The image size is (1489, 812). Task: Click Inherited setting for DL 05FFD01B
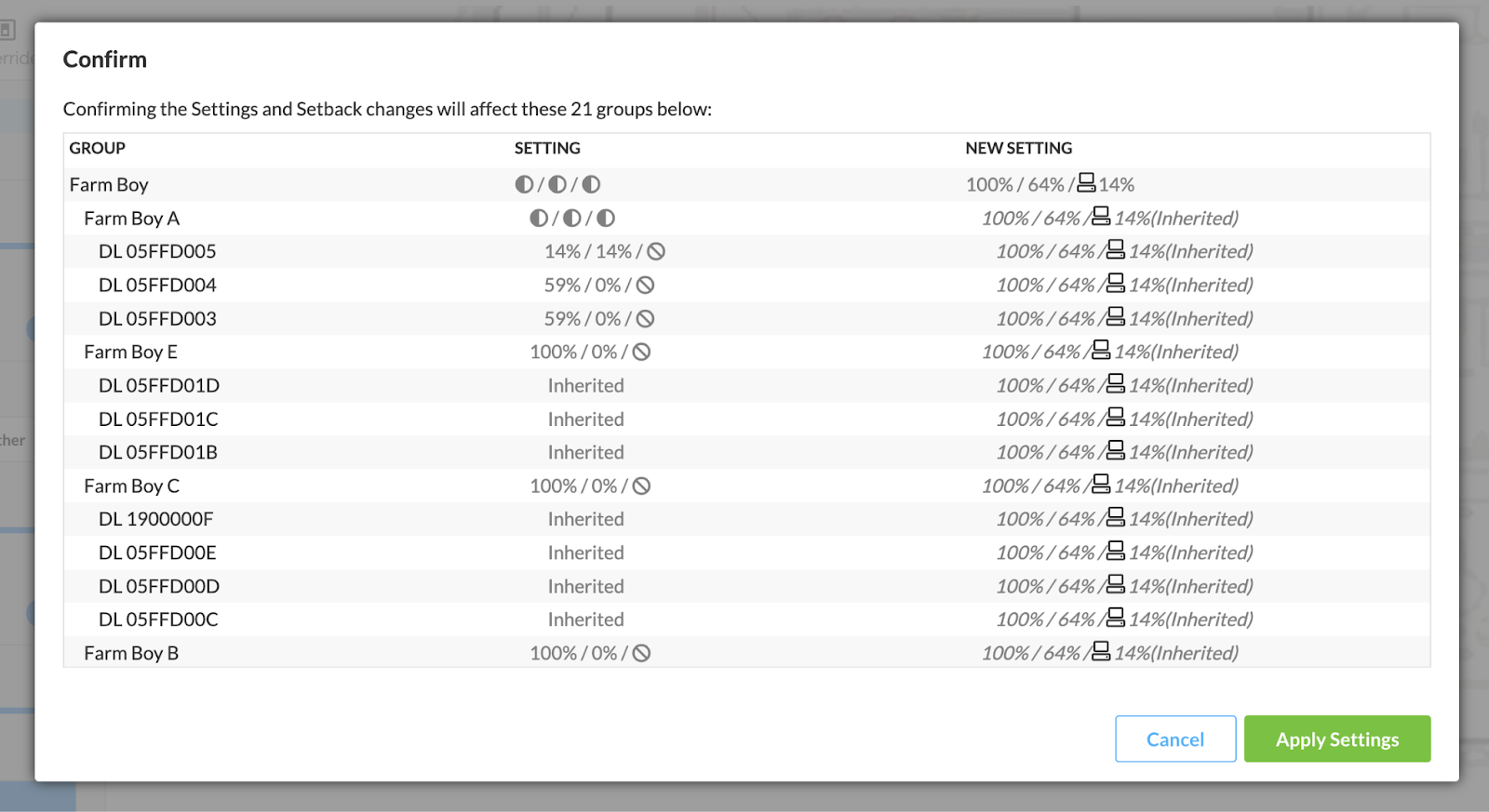tap(585, 453)
